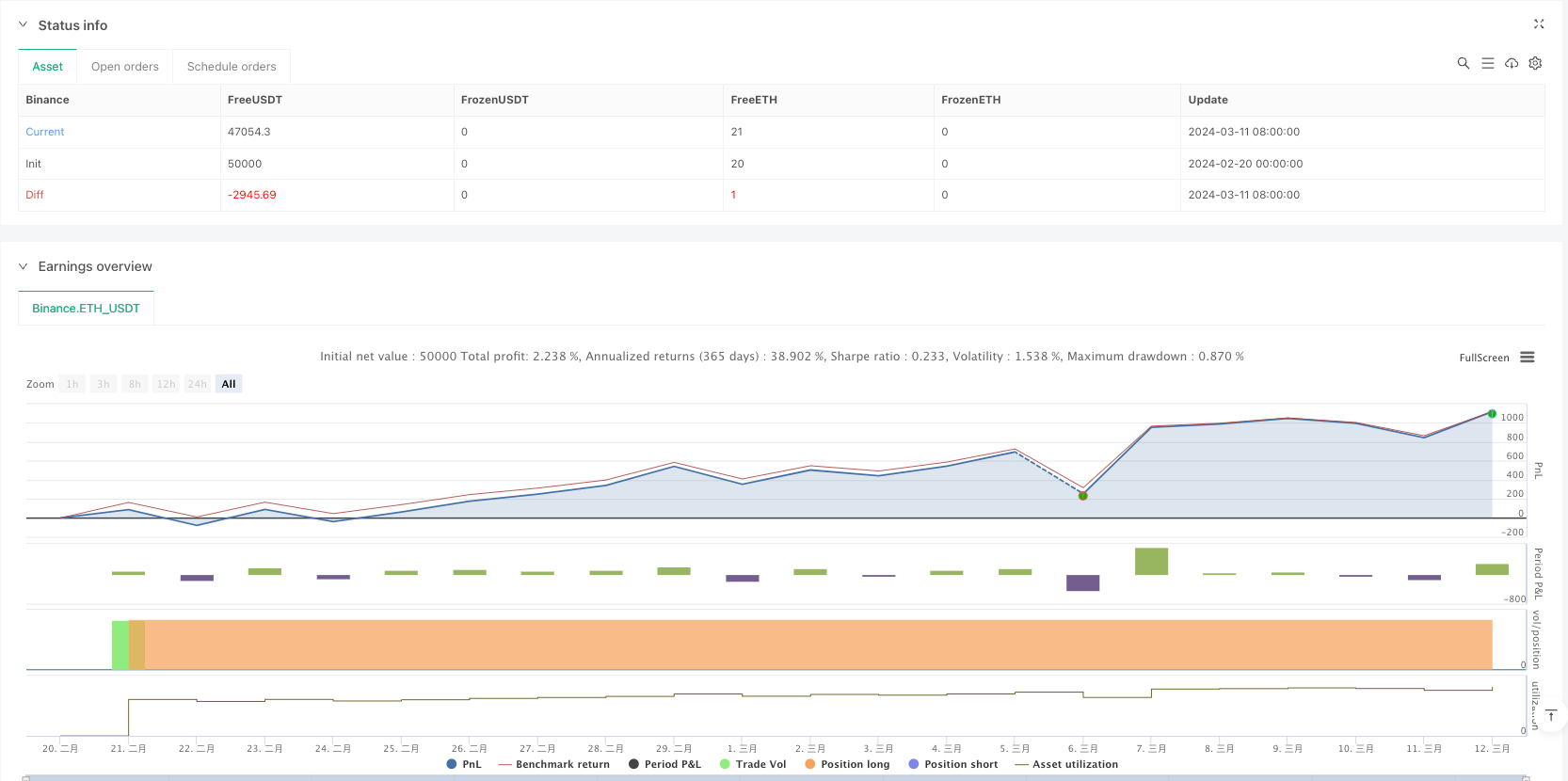Collapse the Status info section
The image size is (1568, 781).
click(x=24, y=25)
